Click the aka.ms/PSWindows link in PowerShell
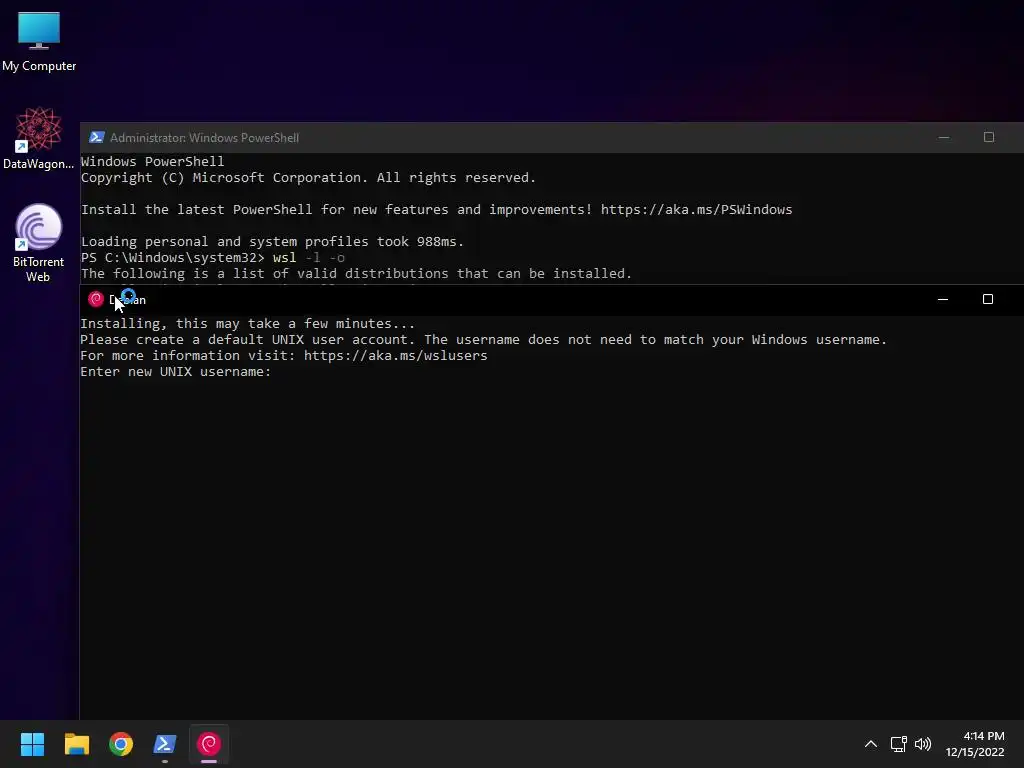This screenshot has width=1024, height=768. [696, 210]
